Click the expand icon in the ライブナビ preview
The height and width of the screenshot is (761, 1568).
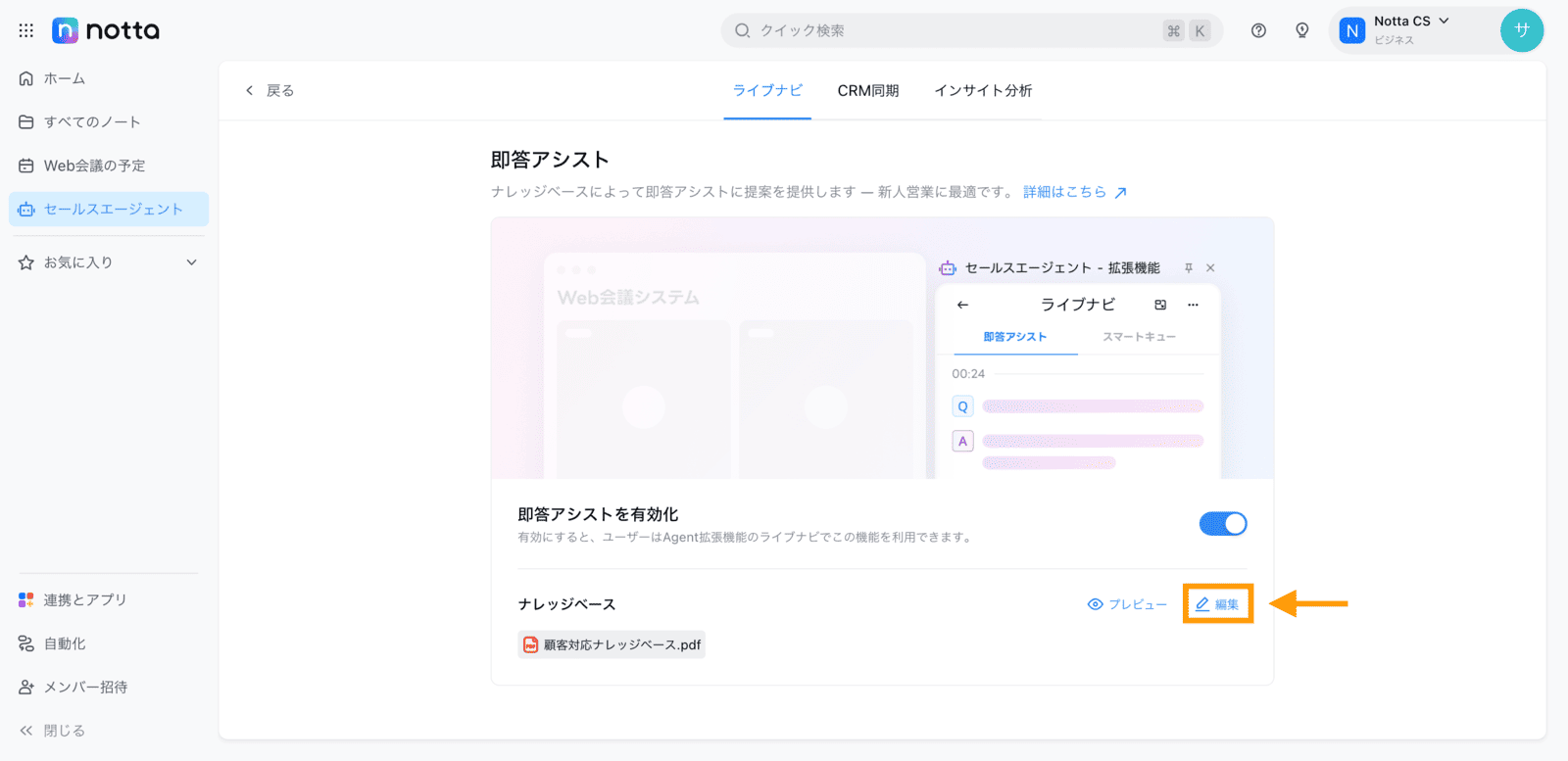[1160, 305]
